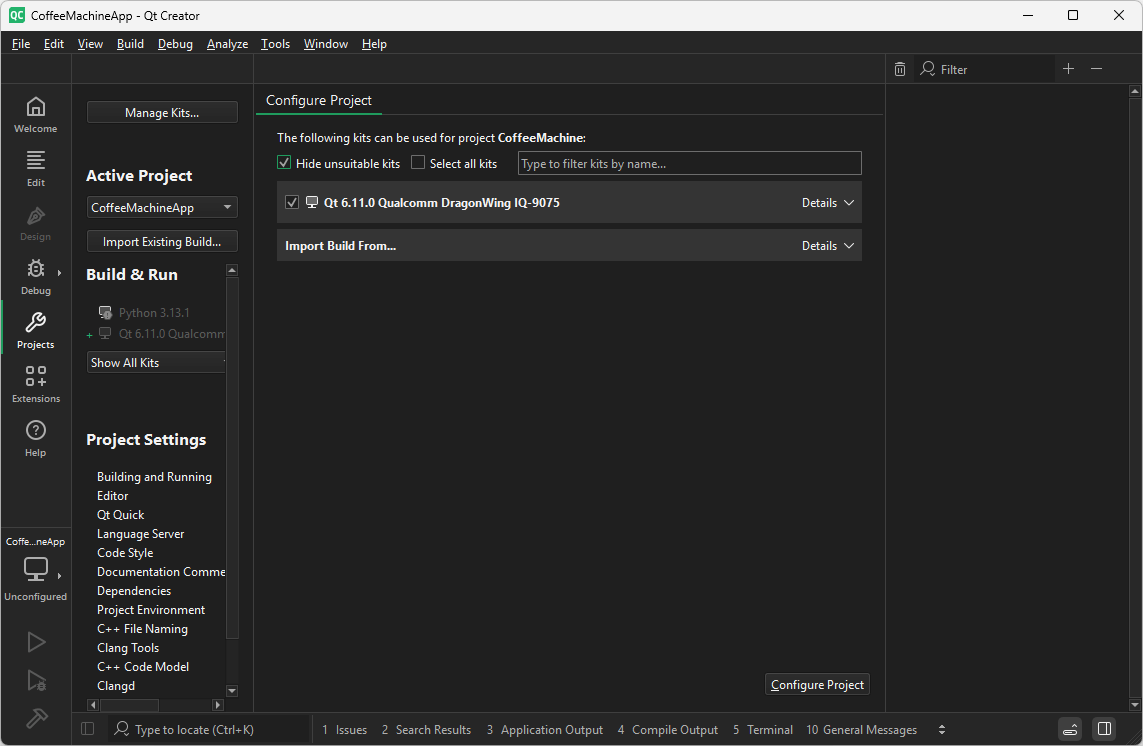Enable Select all kits
Image resolution: width=1143 pixels, height=746 pixels.
click(417, 162)
